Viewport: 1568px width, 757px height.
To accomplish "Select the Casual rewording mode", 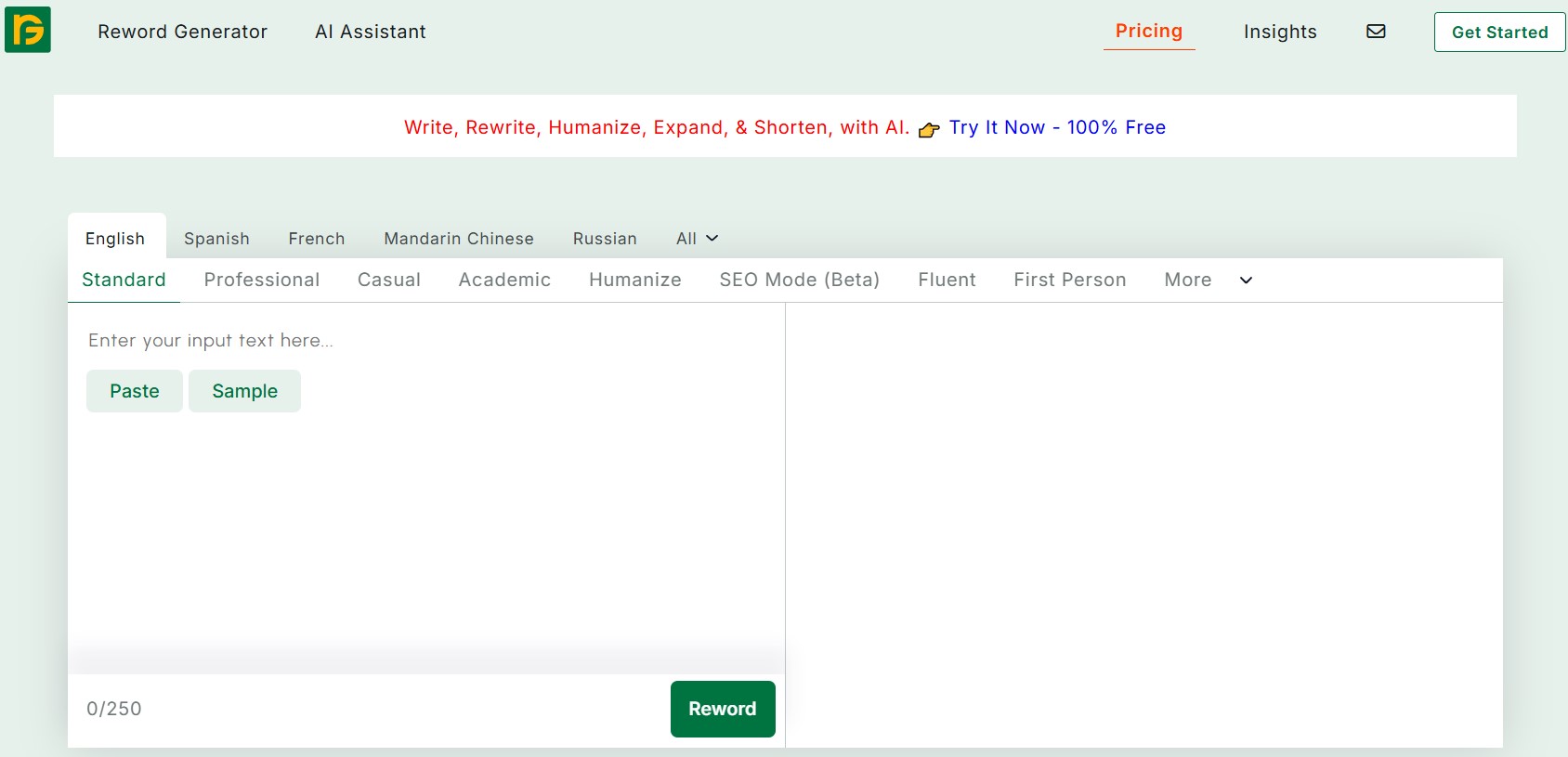I will point(389,280).
